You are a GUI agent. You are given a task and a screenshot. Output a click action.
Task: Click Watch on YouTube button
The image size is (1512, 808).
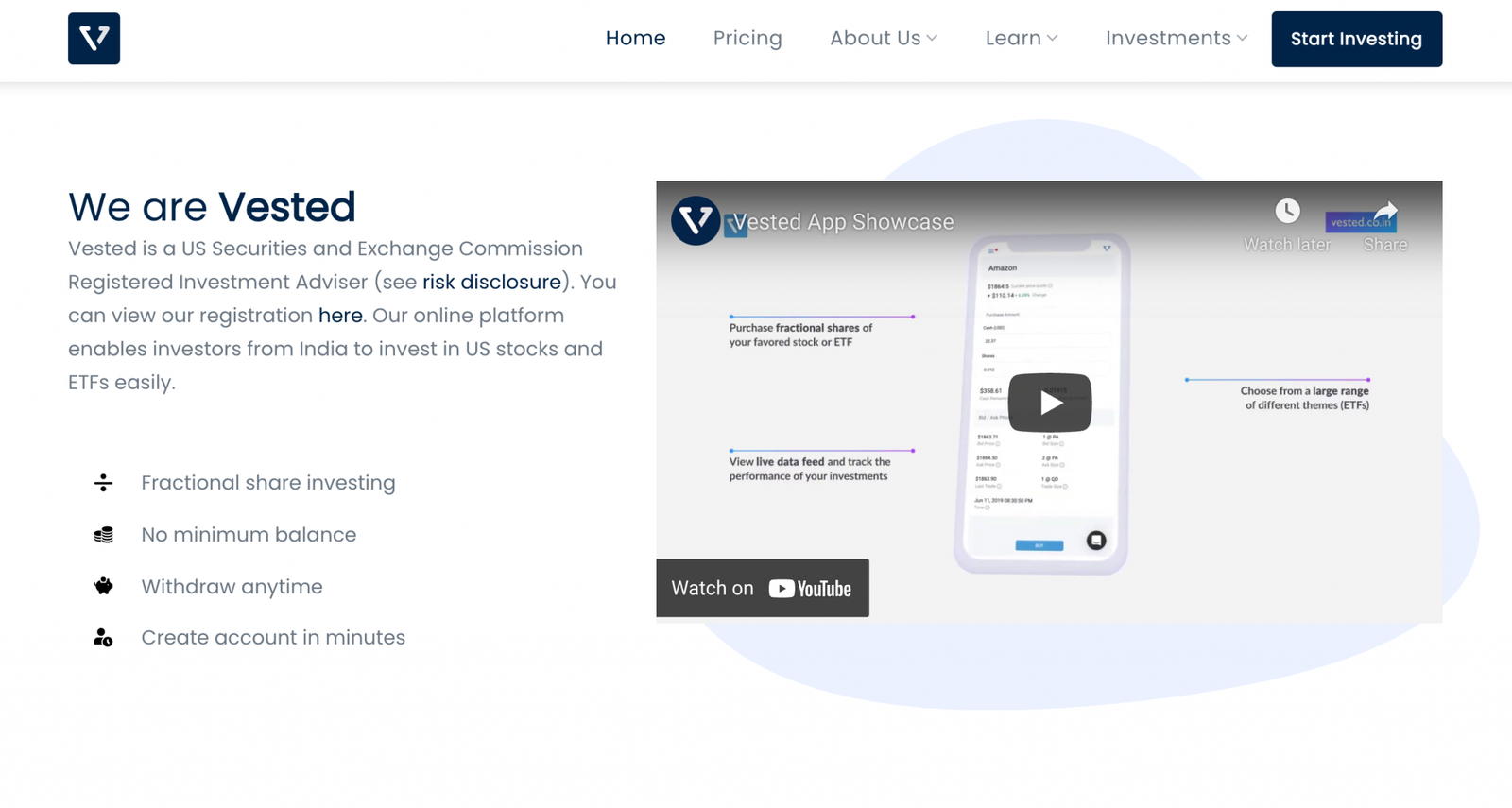[763, 588]
